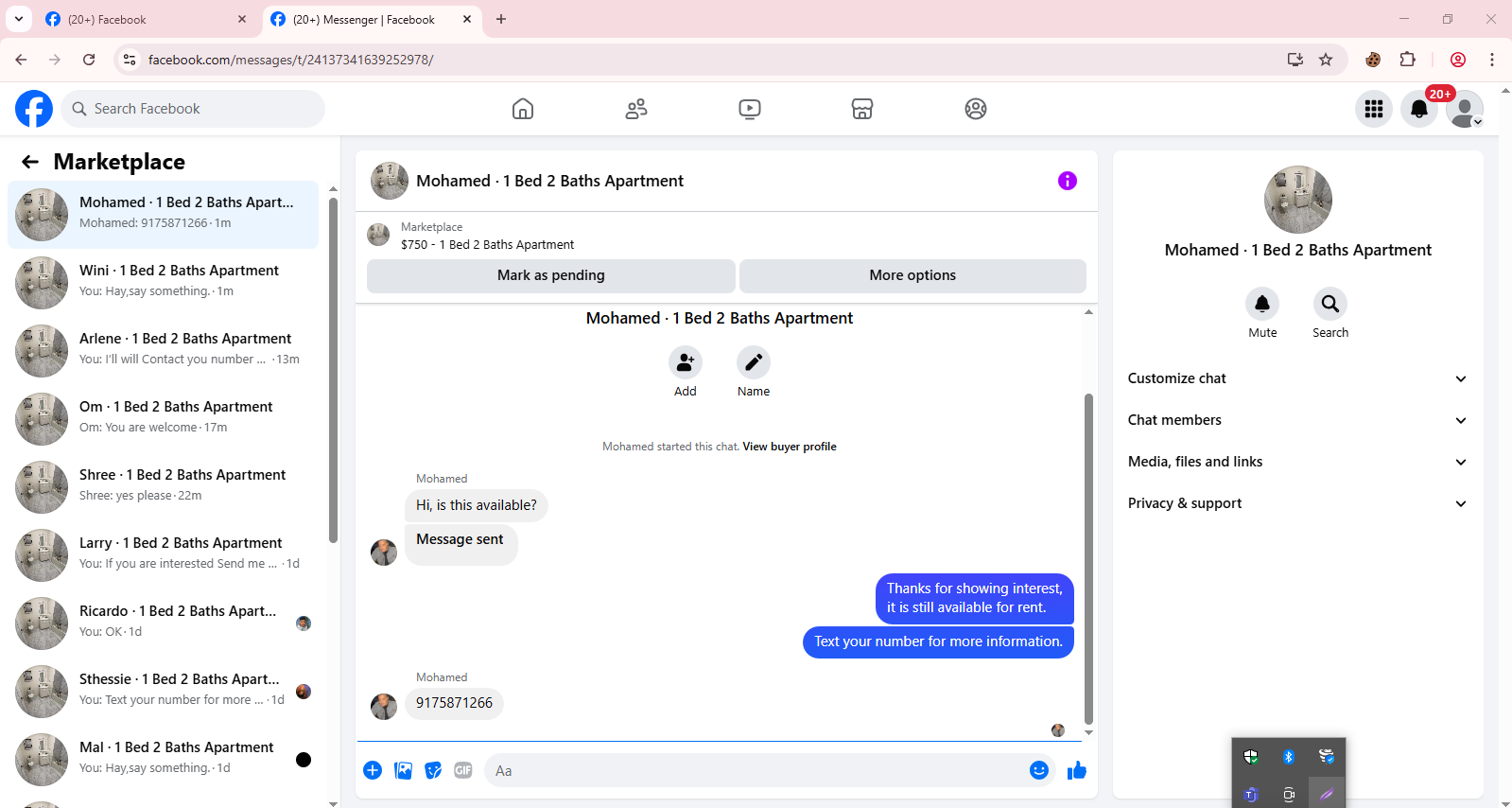Click the large apartment thumbnail in info panel
The image size is (1512, 808).
(1298, 200)
